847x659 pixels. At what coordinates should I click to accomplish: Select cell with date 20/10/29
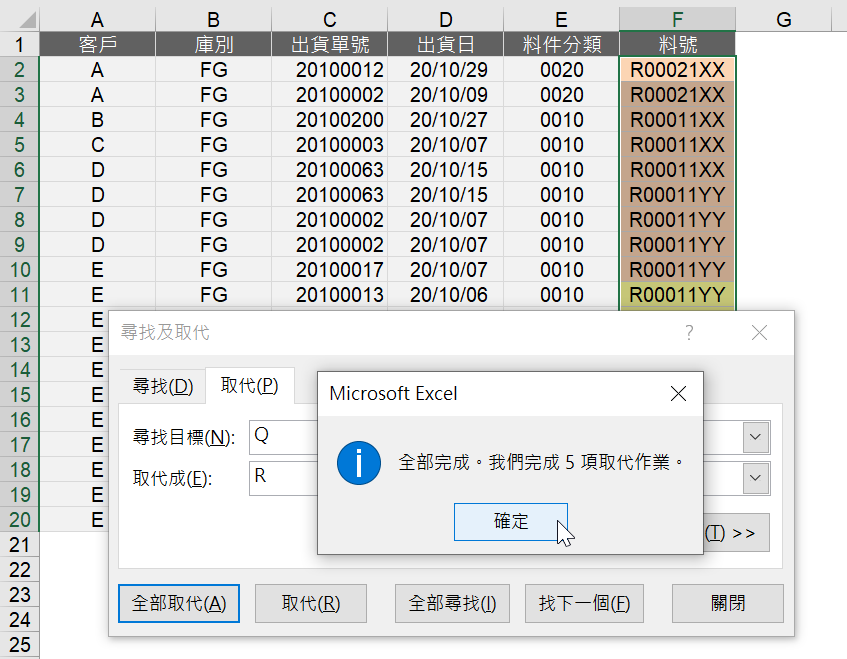coord(446,70)
